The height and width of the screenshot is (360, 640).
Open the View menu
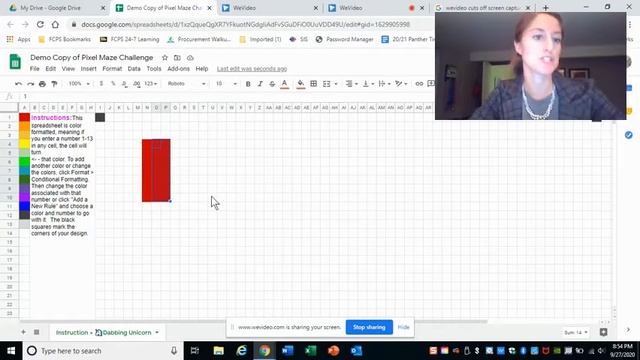pyautogui.click(x=68, y=69)
